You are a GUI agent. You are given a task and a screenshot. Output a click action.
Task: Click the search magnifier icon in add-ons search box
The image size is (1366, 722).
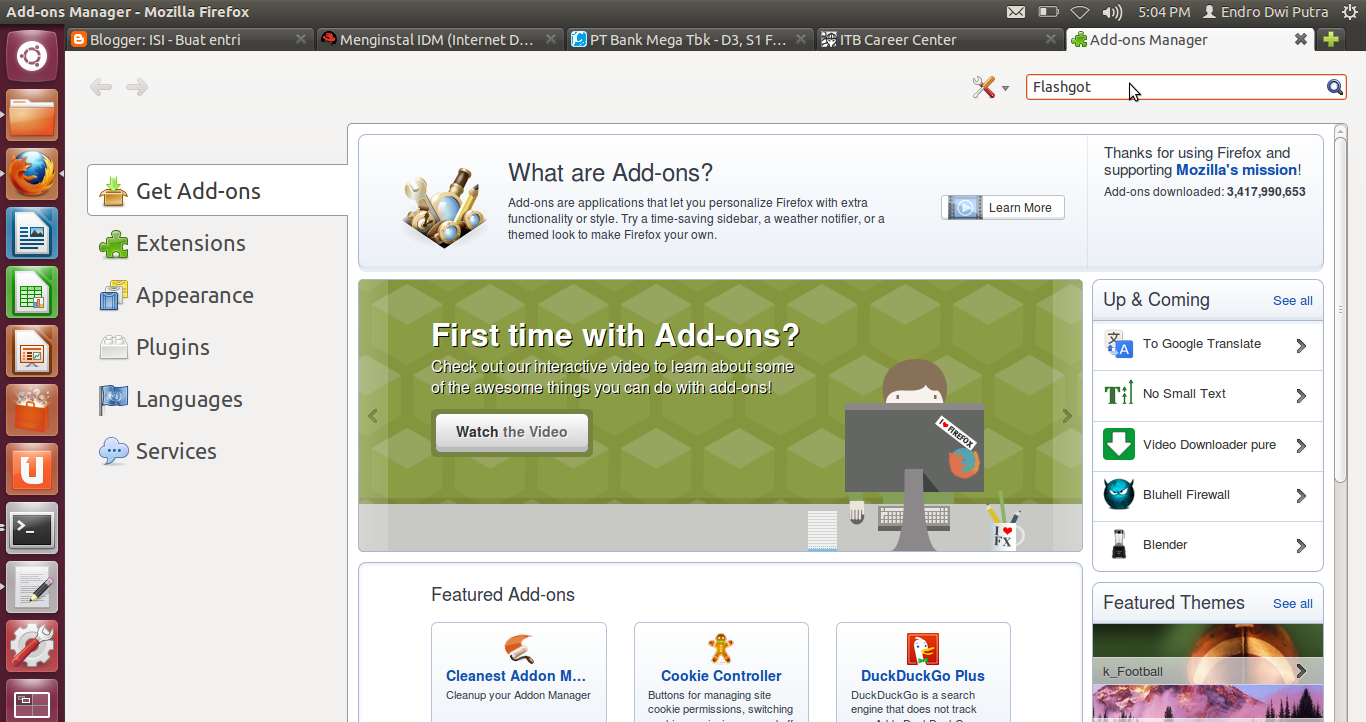pyautogui.click(x=1334, y=87)
